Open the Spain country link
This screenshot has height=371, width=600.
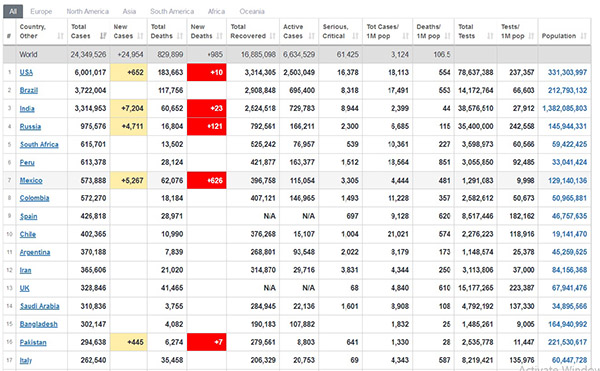coord(28,216)
